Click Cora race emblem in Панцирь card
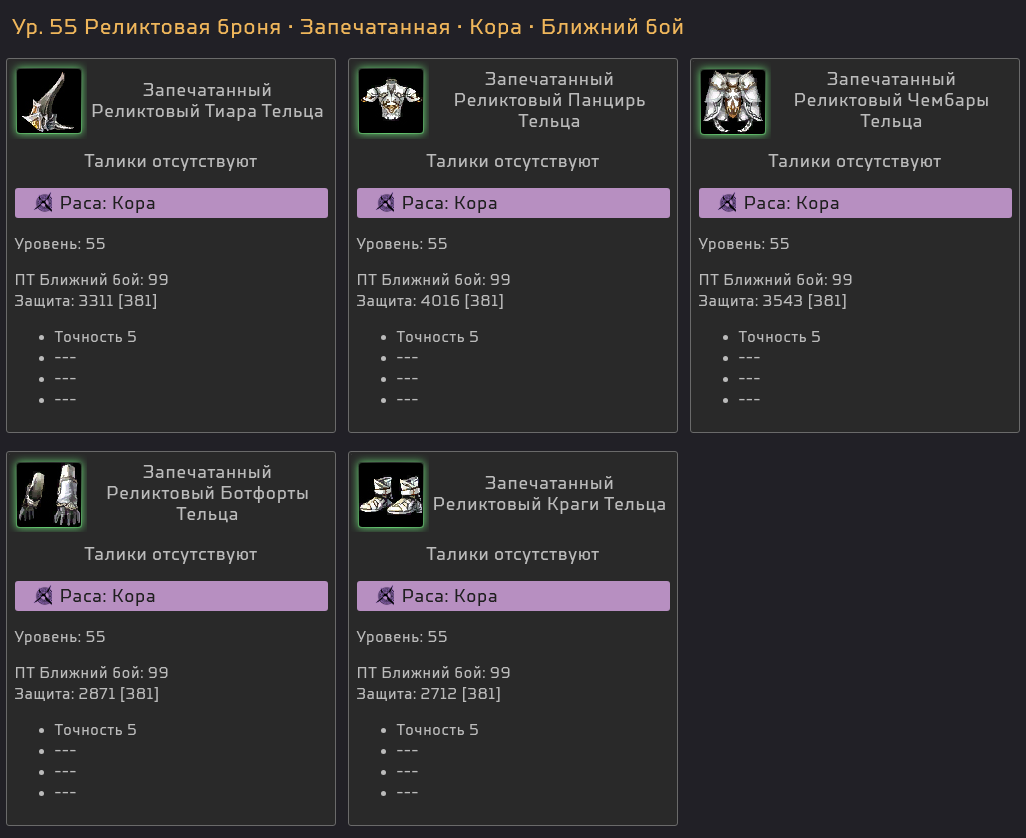This screenshot has width=1026, height=838. coord(385,203)
